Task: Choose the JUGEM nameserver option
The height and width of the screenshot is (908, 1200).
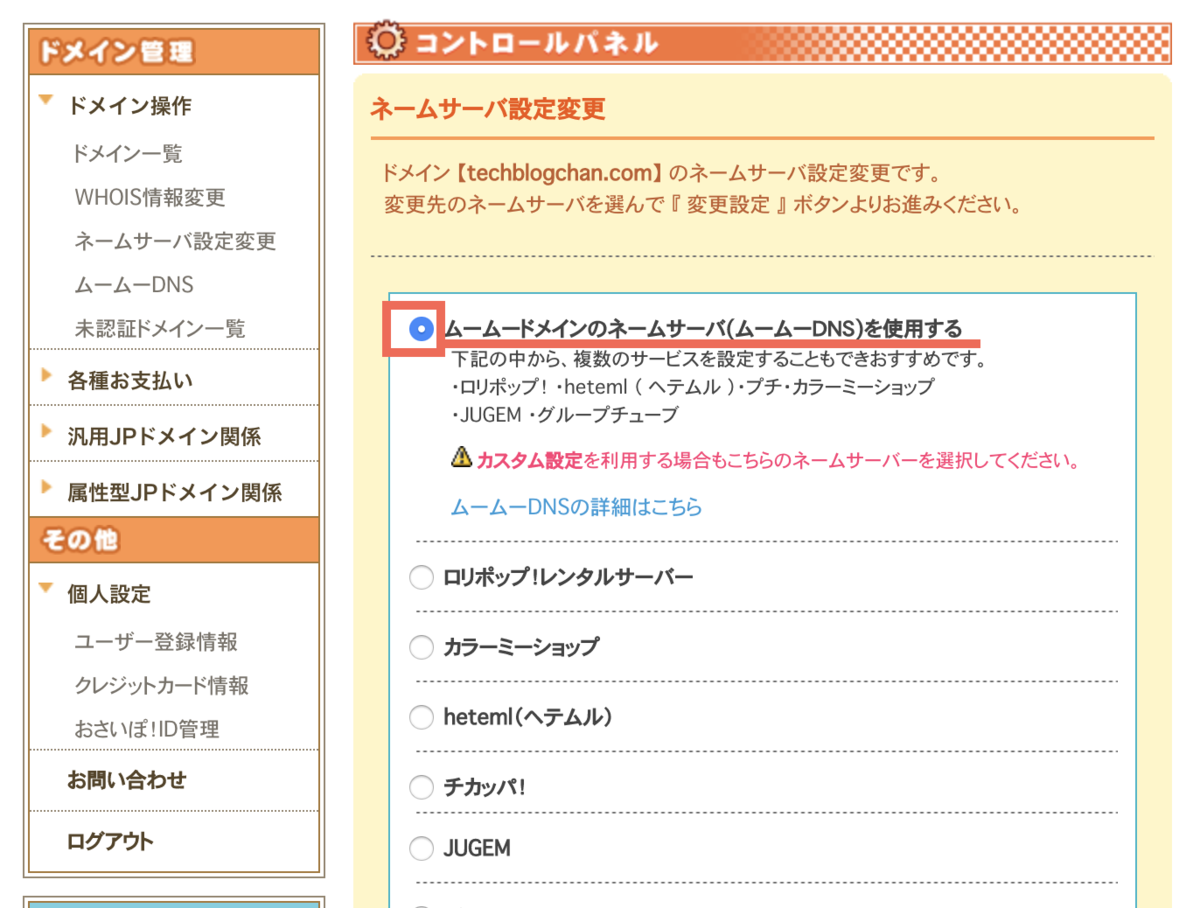Action: 421,848
